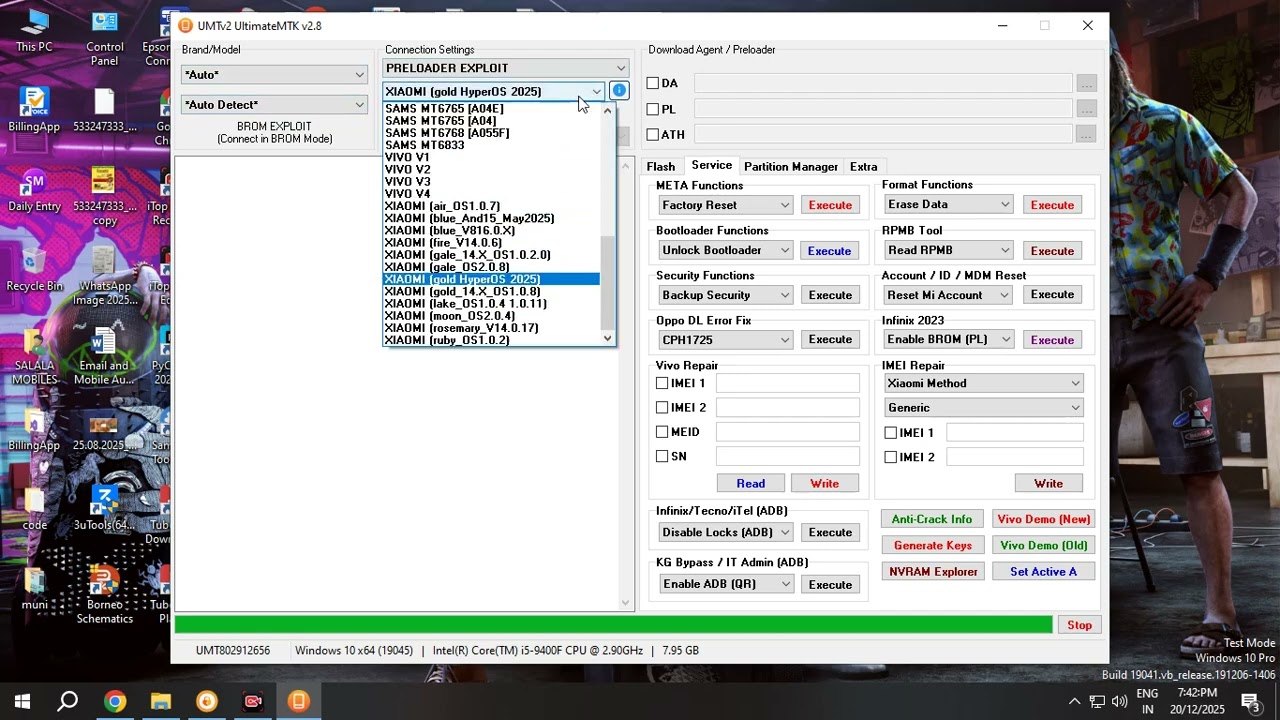
Task: Click the Vivo Repair IMEI 1 input field
Action: coord(787,383)
